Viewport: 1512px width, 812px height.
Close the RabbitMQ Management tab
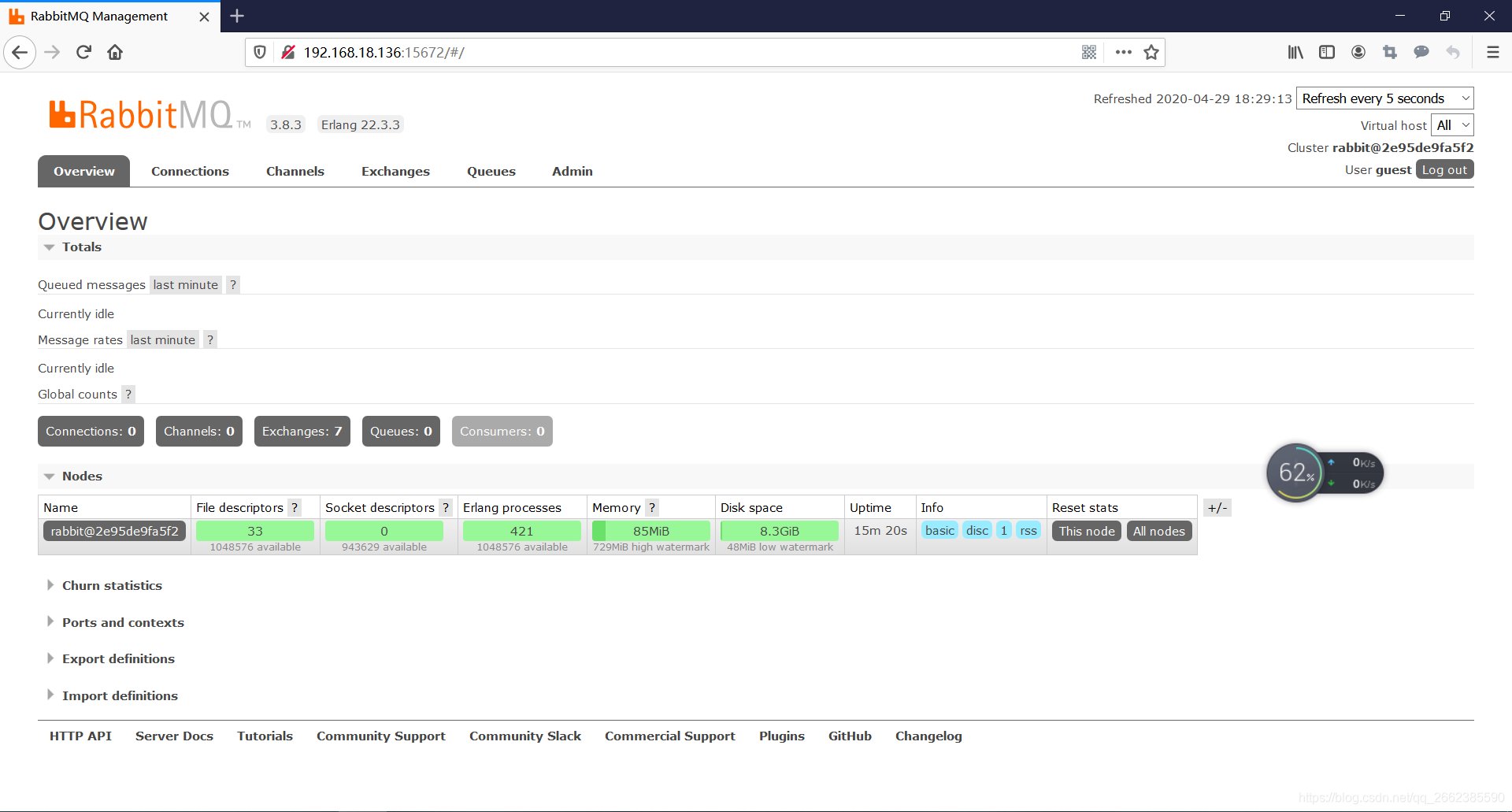(x=204, y=17)
